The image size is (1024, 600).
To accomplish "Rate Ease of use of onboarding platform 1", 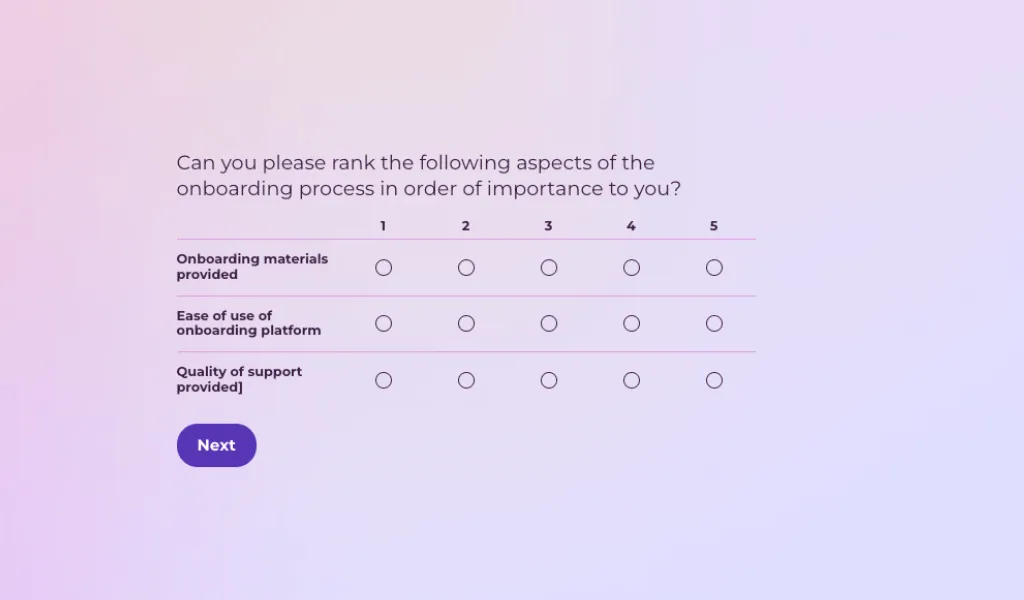I will (383, 324).
